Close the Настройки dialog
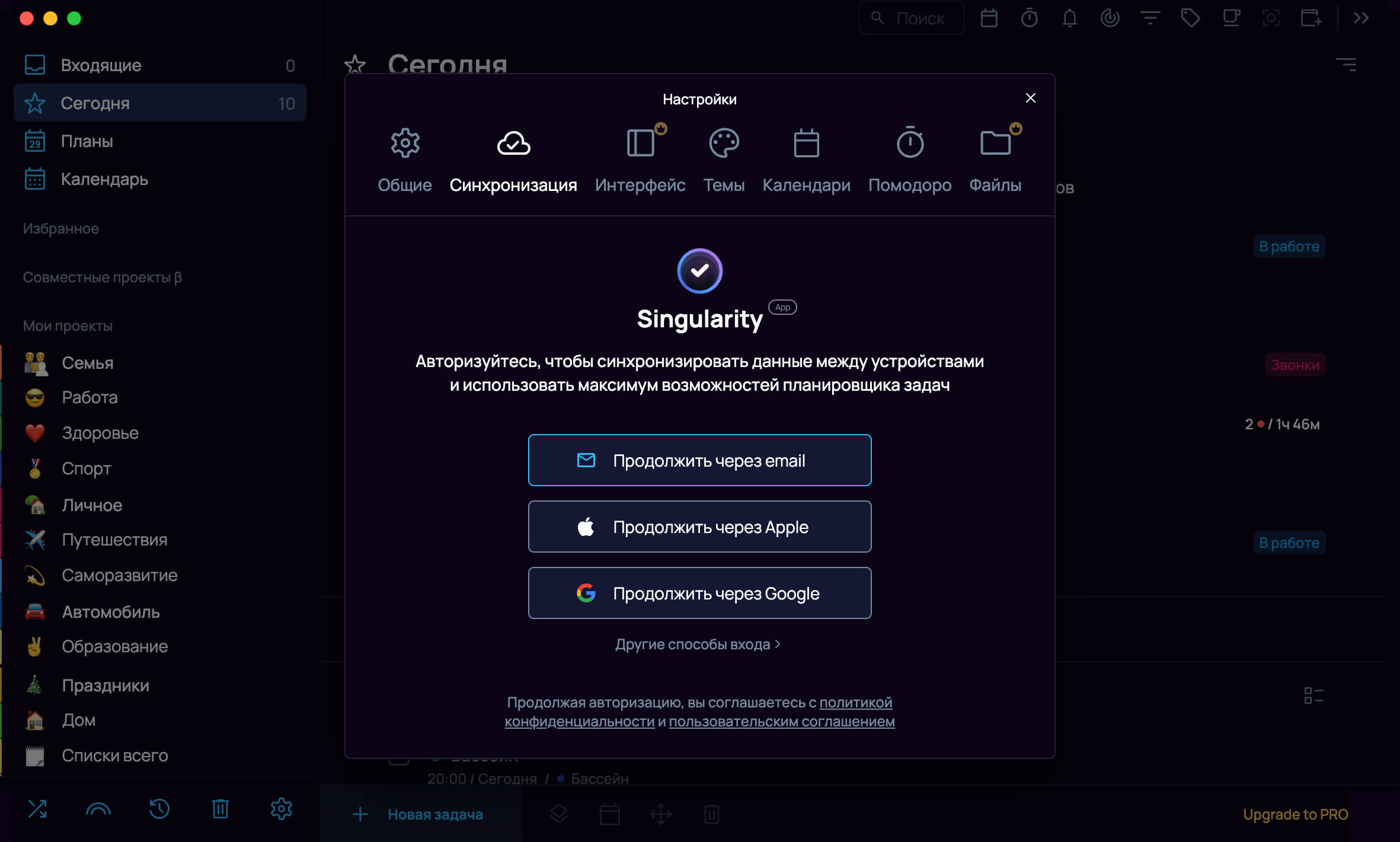This screenshot has width=1400, height=842. 1031,98
